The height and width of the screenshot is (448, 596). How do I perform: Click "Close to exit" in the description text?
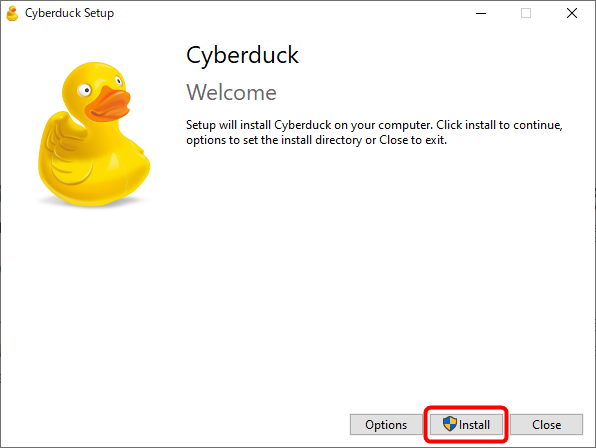(x=413, y=140)
